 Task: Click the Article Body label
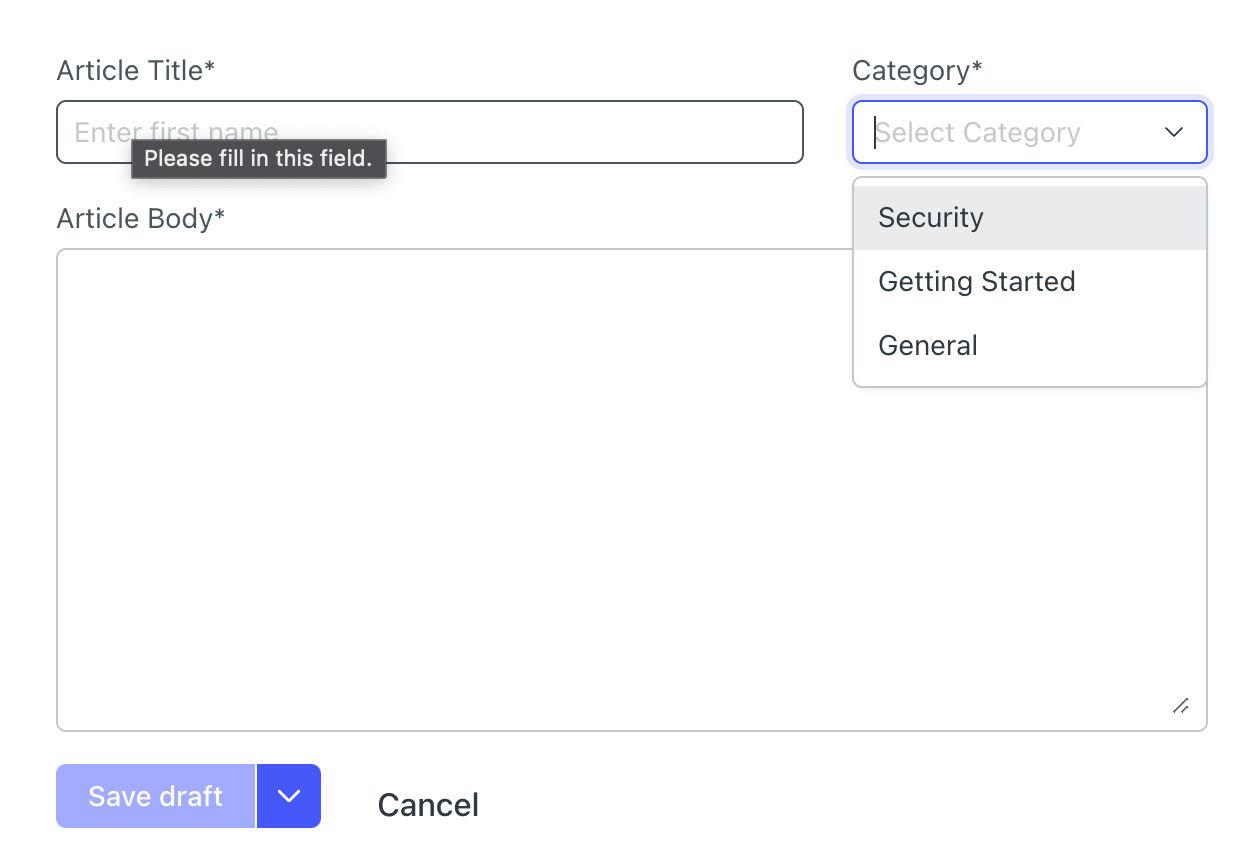(x=134, y=219)
